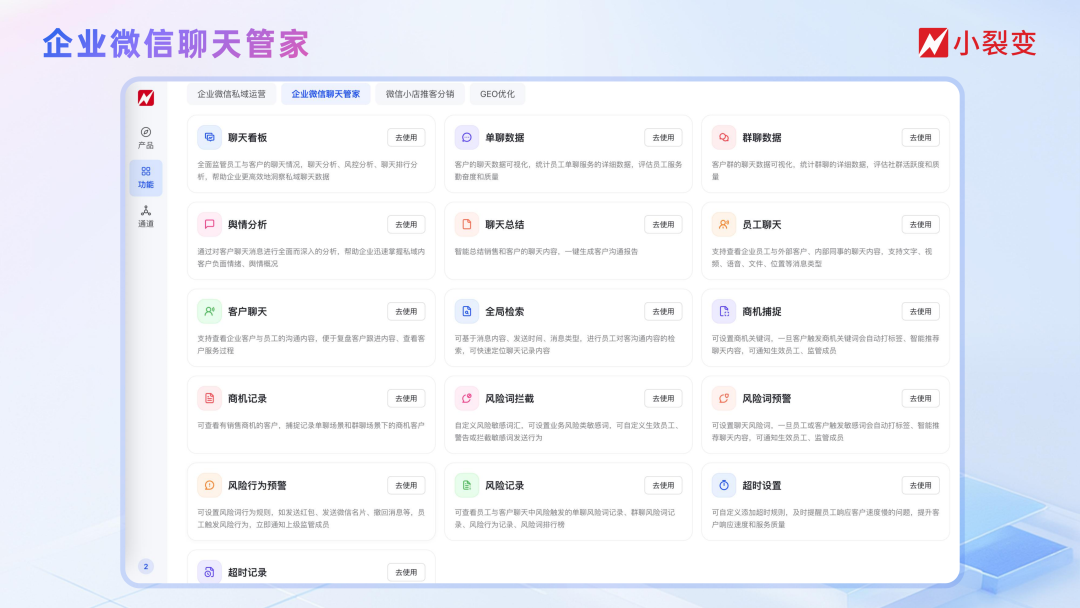The width and height of the screenshot is (1080, 608).
Task: Open the 产品 sidebar icon
Action: (x=146, y=133)
